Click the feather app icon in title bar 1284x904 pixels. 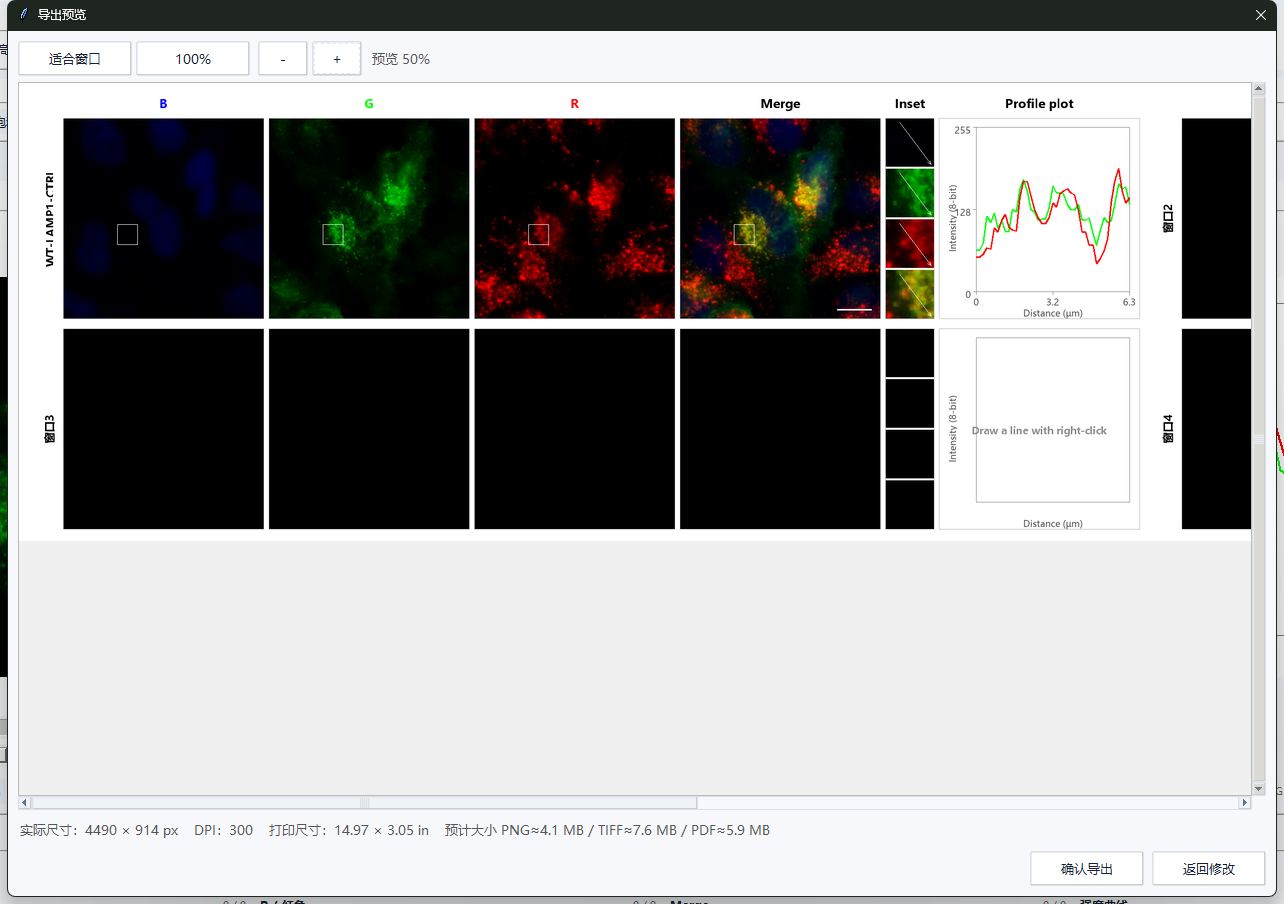(x=24, y=14)
